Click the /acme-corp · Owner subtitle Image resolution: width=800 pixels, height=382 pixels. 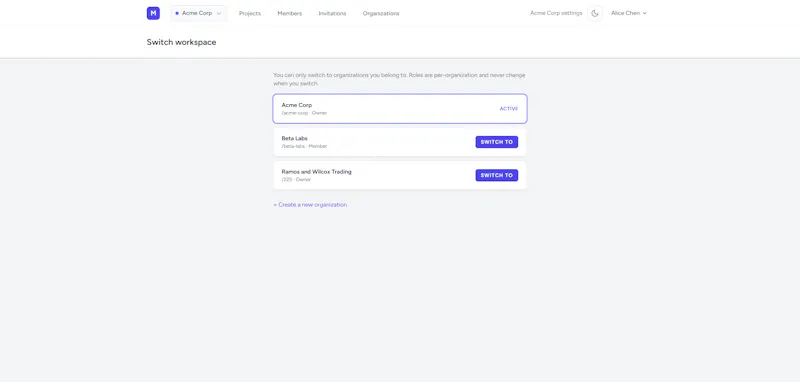(304, 113)
